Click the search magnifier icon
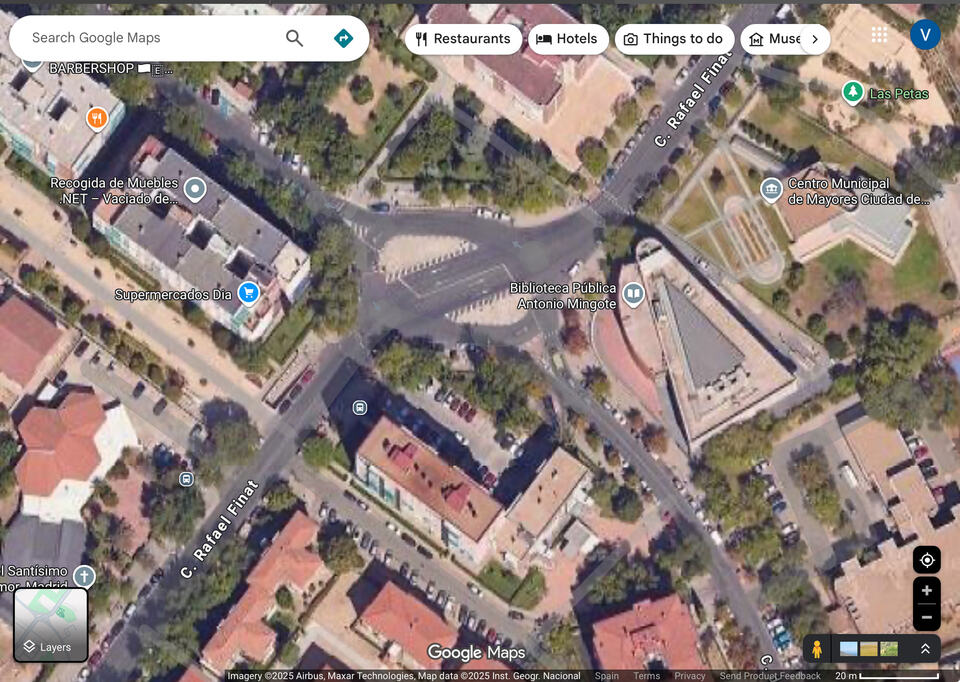 294,38
